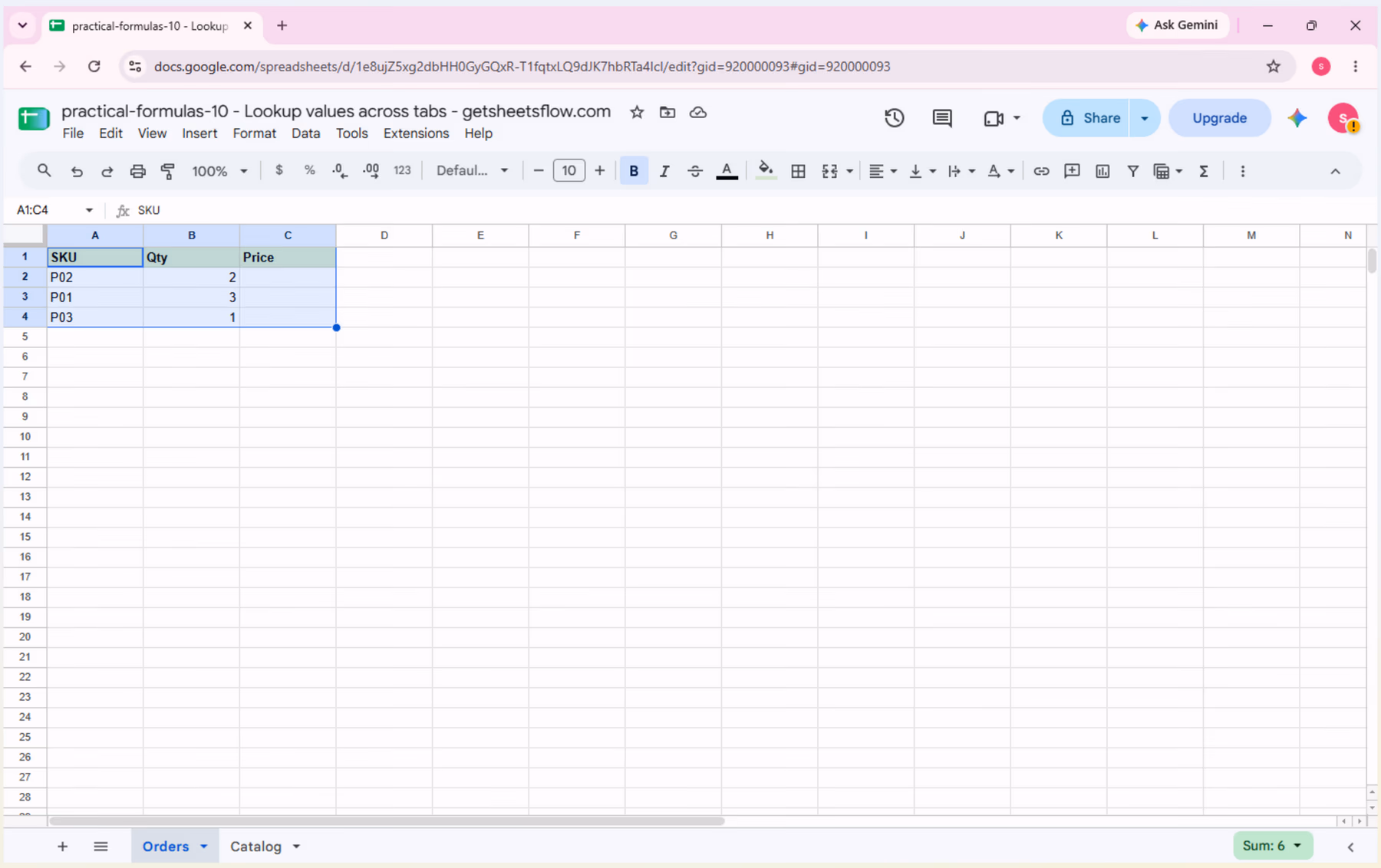The image size is (1381, 868).
Task: Decrease decimal places
Action: (x=340, y=171)
